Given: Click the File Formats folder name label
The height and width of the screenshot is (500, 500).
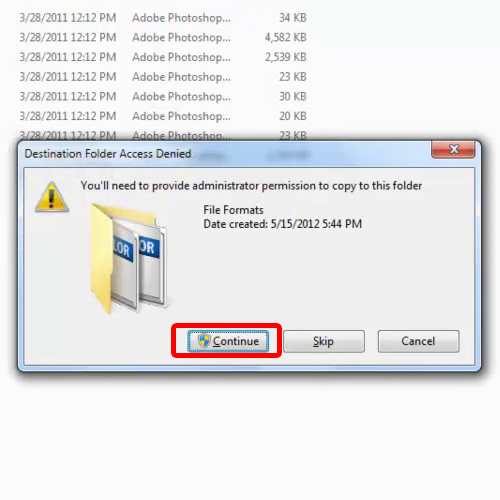Looking at the screenshot, I should 233,210.
